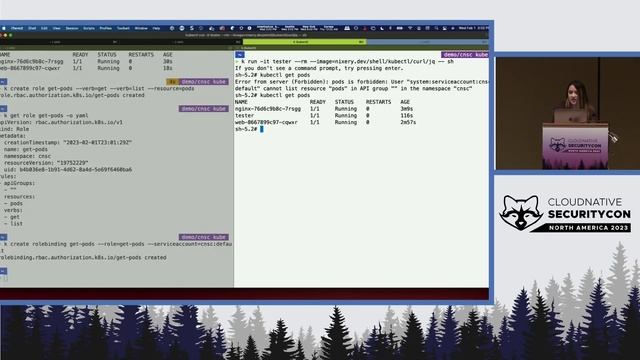This screenshot has height=360, width=640.
Task: Open the Help menu
Action: coord(156,28)
